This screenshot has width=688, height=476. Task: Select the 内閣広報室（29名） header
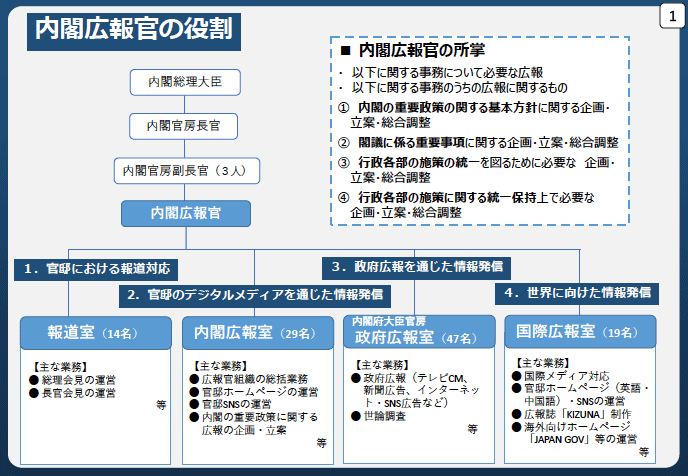(x=258, y=333)
